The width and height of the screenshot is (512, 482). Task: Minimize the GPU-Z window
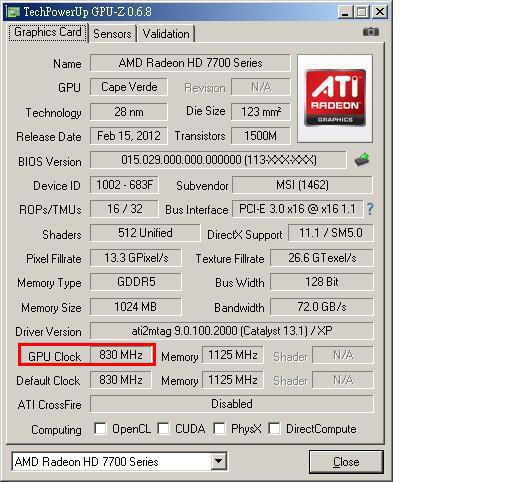tap(345, 12)
